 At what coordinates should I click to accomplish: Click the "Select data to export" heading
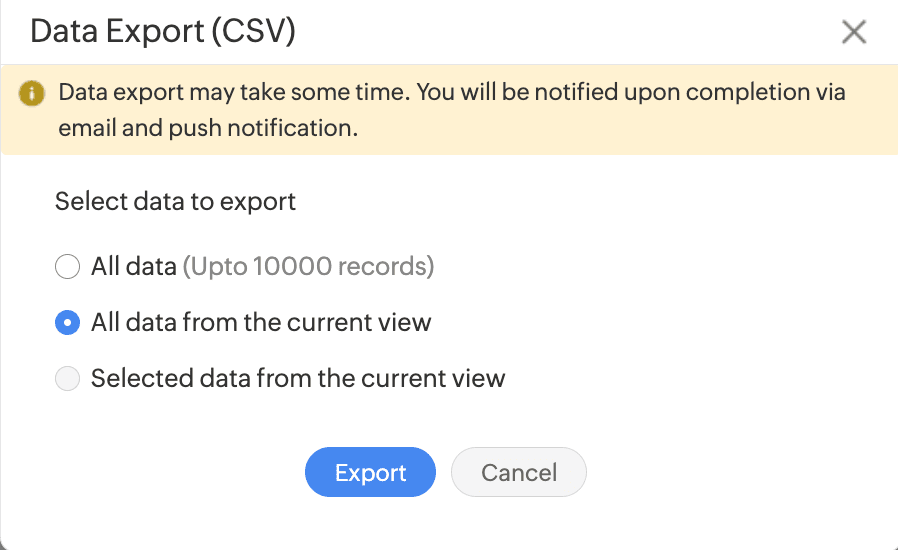point(175,201)
